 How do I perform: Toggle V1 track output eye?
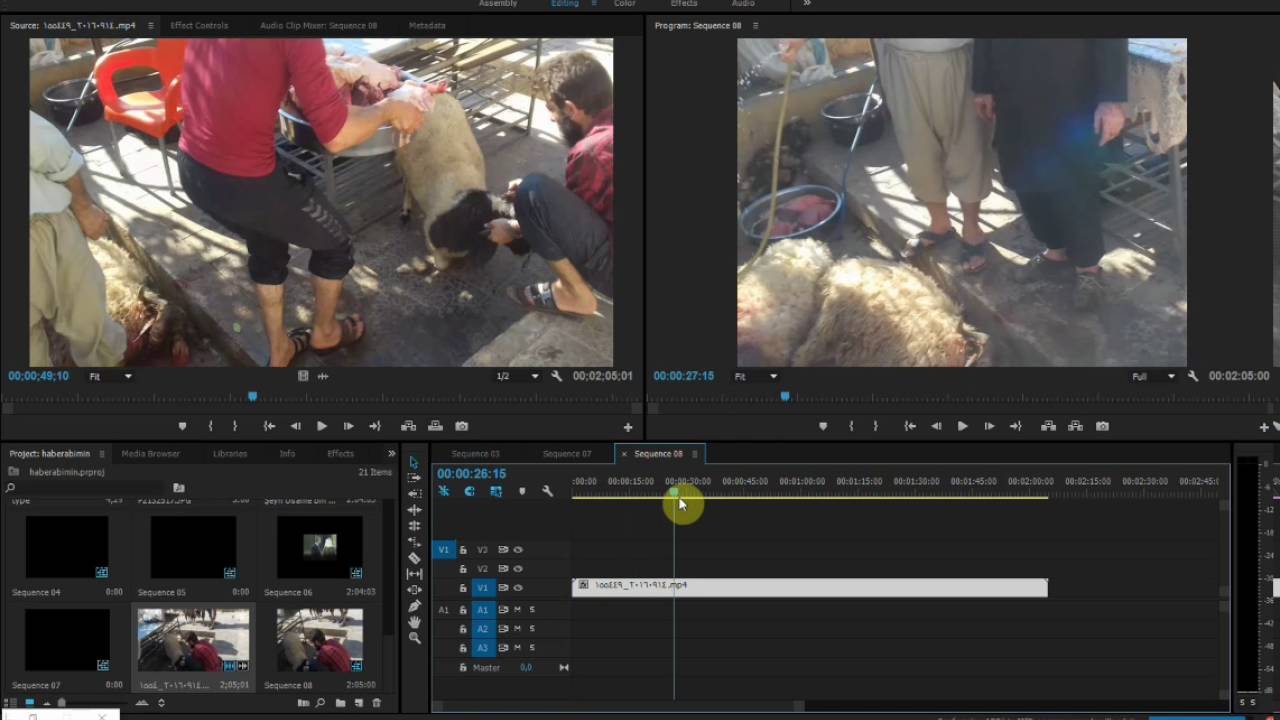518,587
